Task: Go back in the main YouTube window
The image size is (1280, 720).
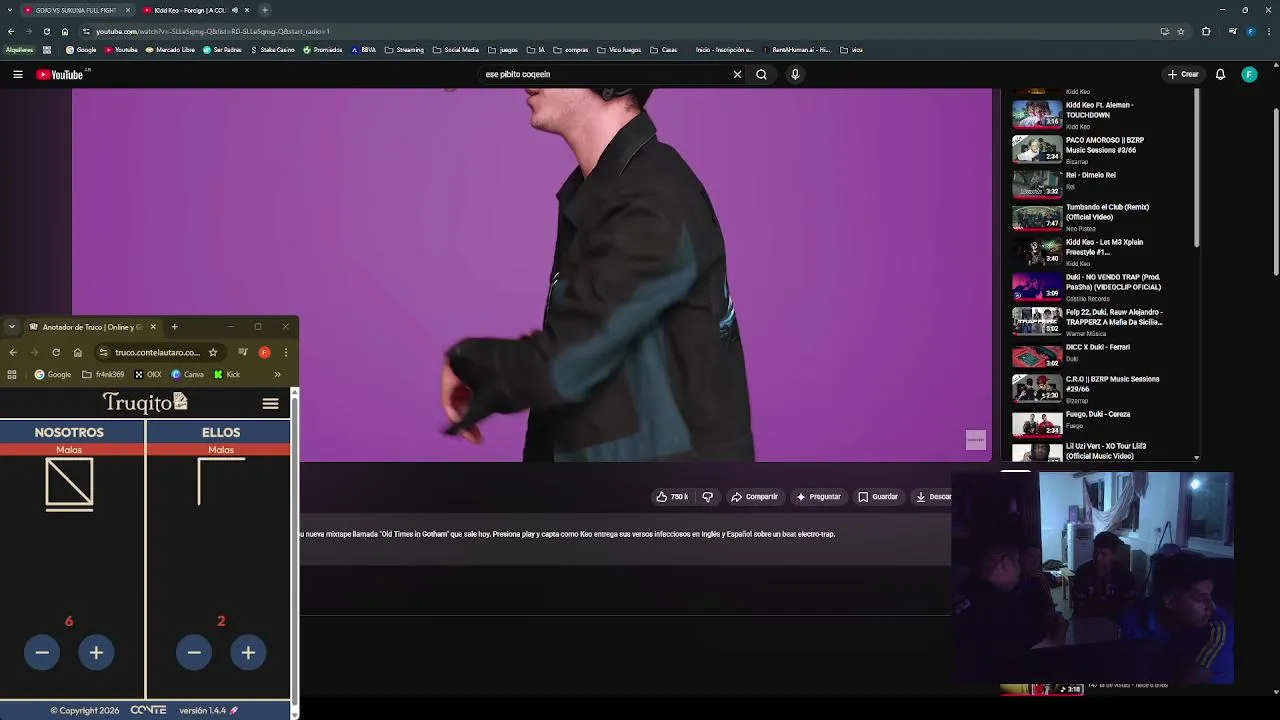Action: [11, 31]
